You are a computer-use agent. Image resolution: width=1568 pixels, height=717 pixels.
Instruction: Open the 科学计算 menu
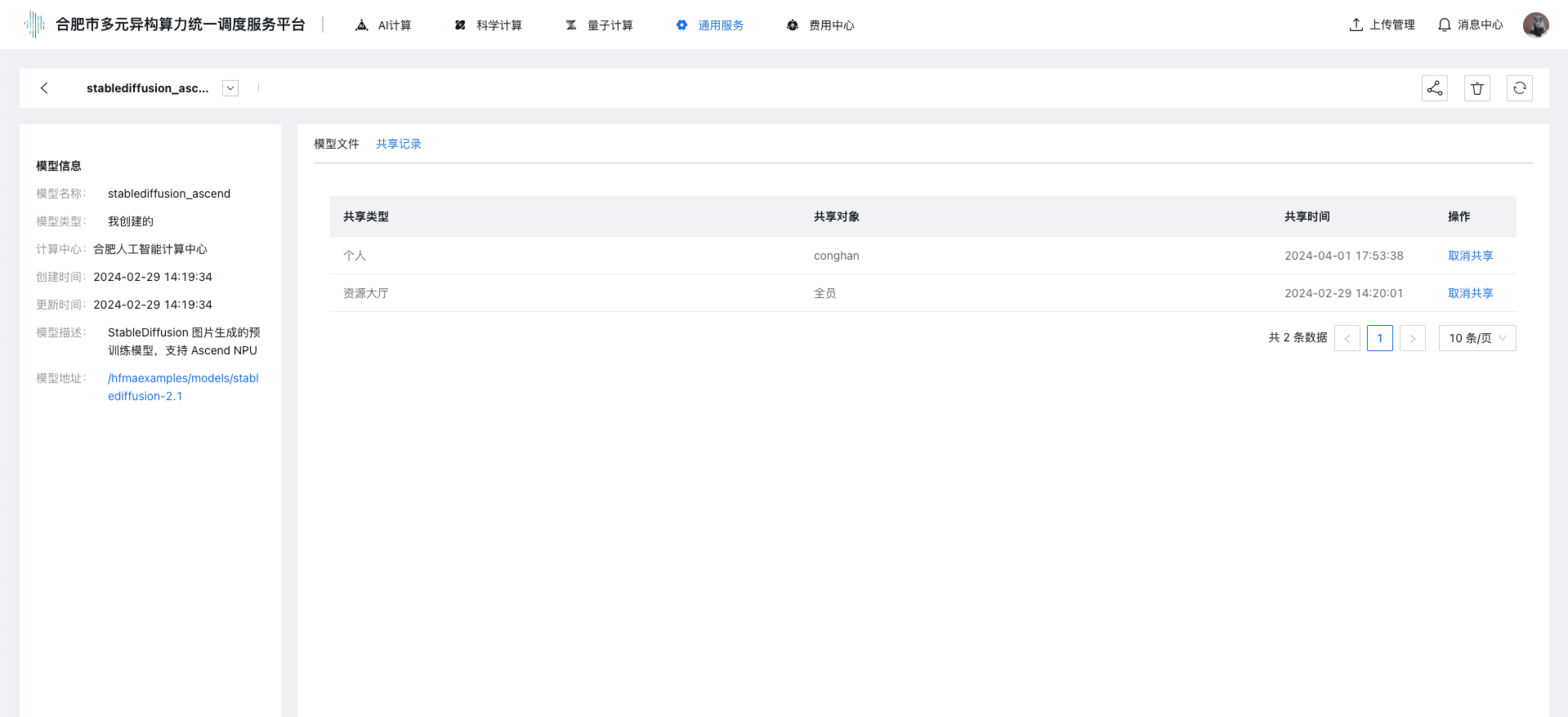(x=488, y=25)
